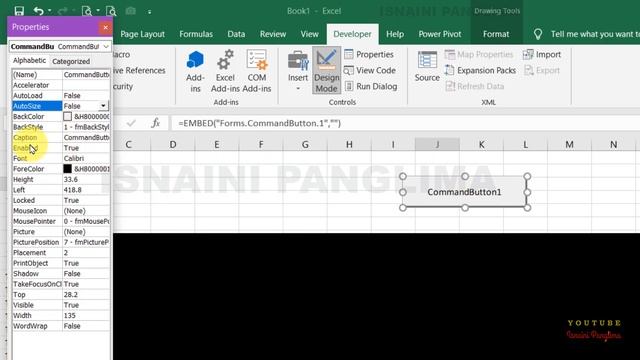Switch to the Page Layout tab
This screenshot has height=360, width=640.
pos(142,34)
